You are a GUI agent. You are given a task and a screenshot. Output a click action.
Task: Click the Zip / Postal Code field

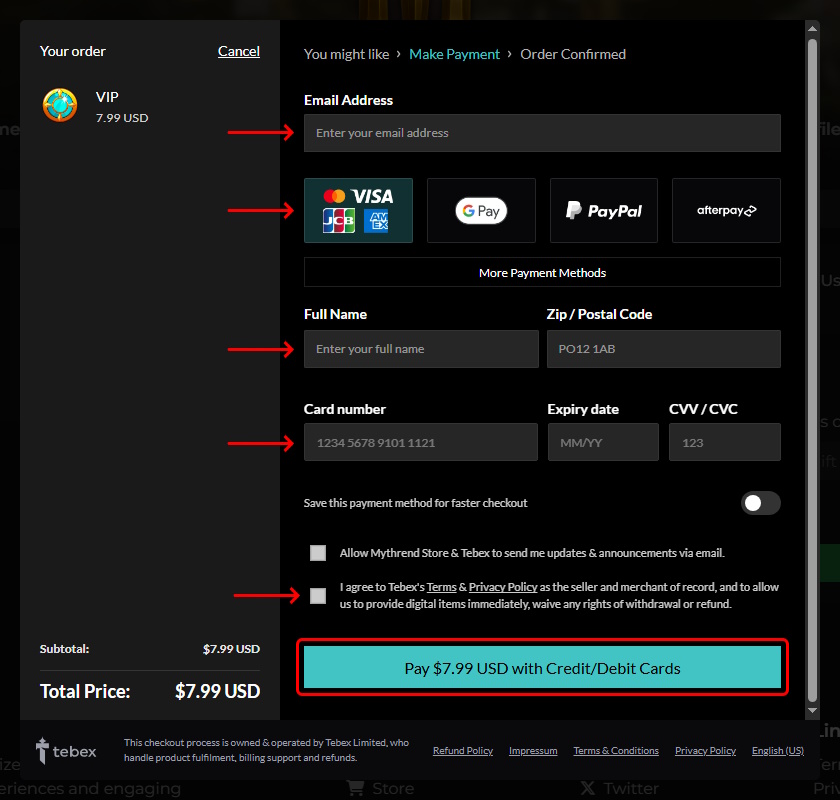click(664, 349)
